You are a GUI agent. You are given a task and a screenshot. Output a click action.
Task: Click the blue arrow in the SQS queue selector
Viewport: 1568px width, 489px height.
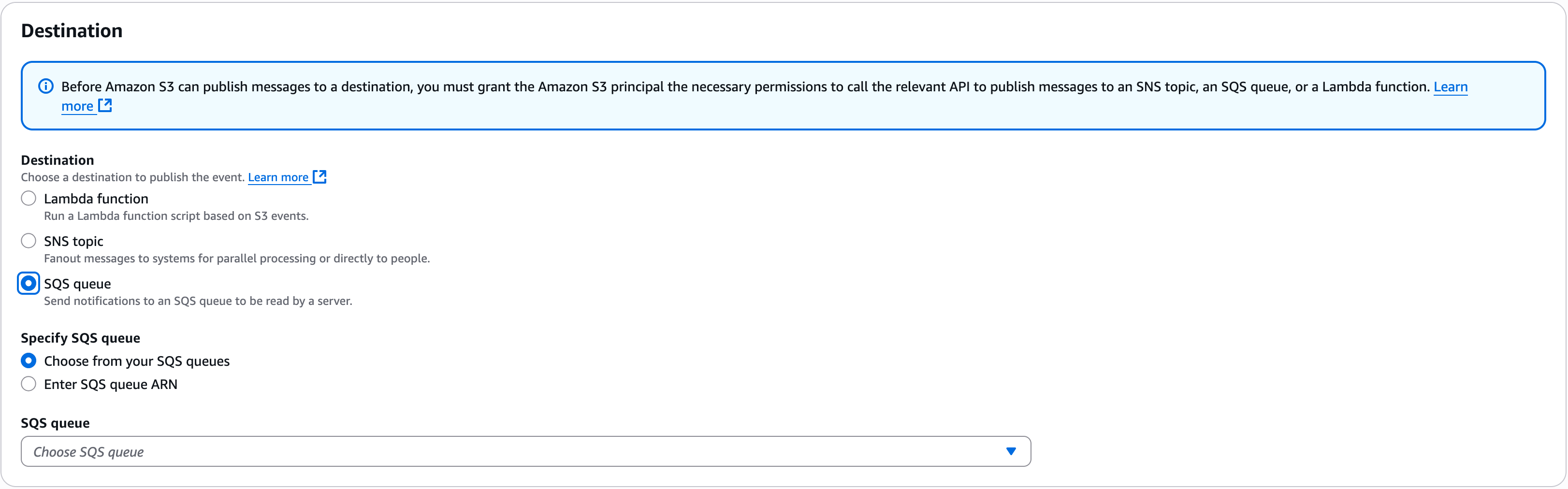point(1010,451)
